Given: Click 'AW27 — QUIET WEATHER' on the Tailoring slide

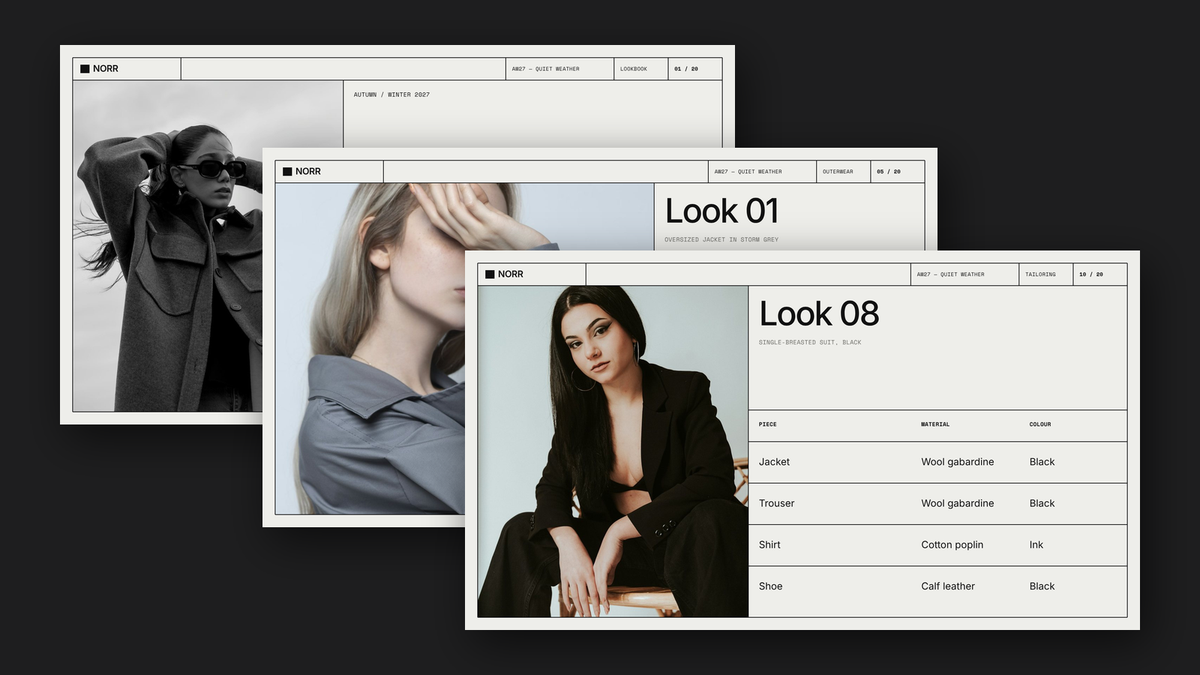Looking at the screenshot, I should [951, 274].
